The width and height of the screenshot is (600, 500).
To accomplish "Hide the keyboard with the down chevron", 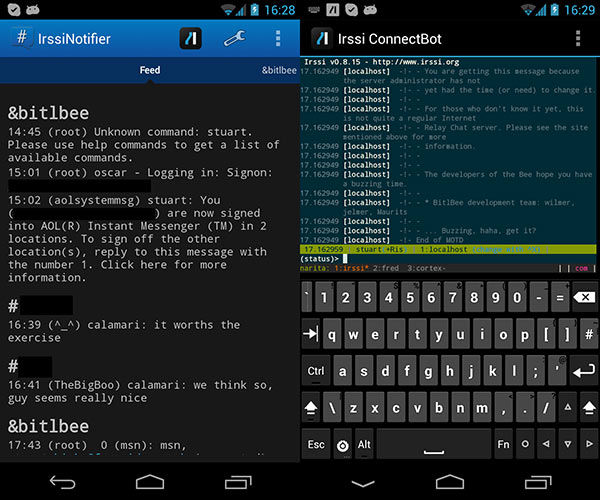I will pos(363,484).
